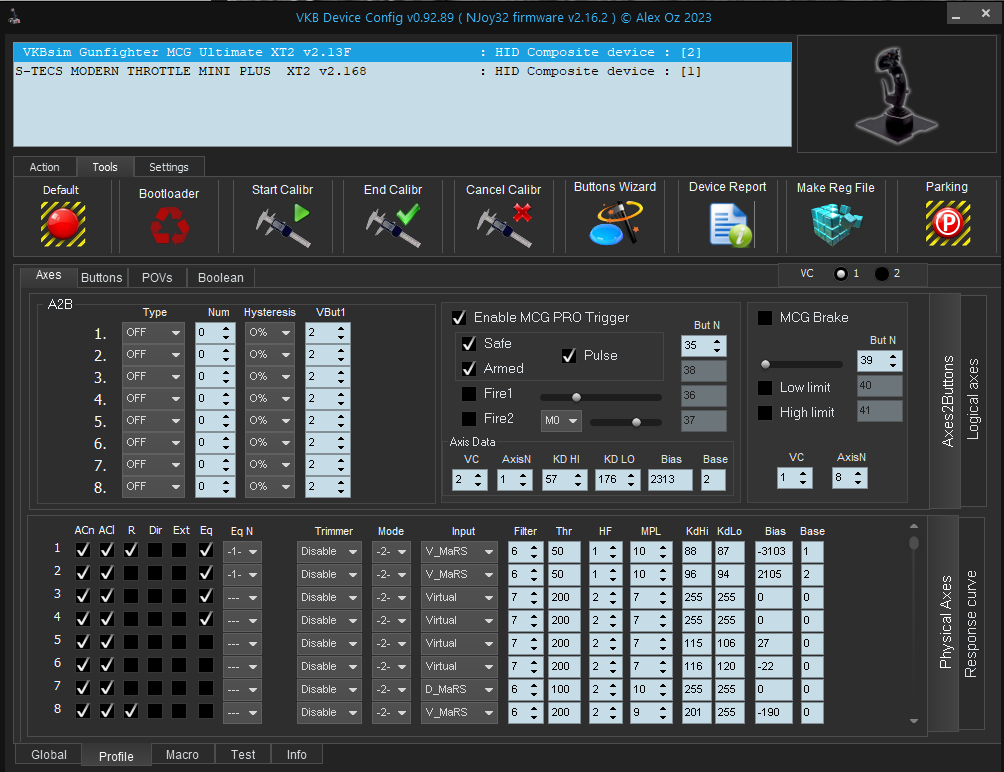Click the red Default reset icon
The height and width of the screenshot is (772, 1004).
pos(62,223)
